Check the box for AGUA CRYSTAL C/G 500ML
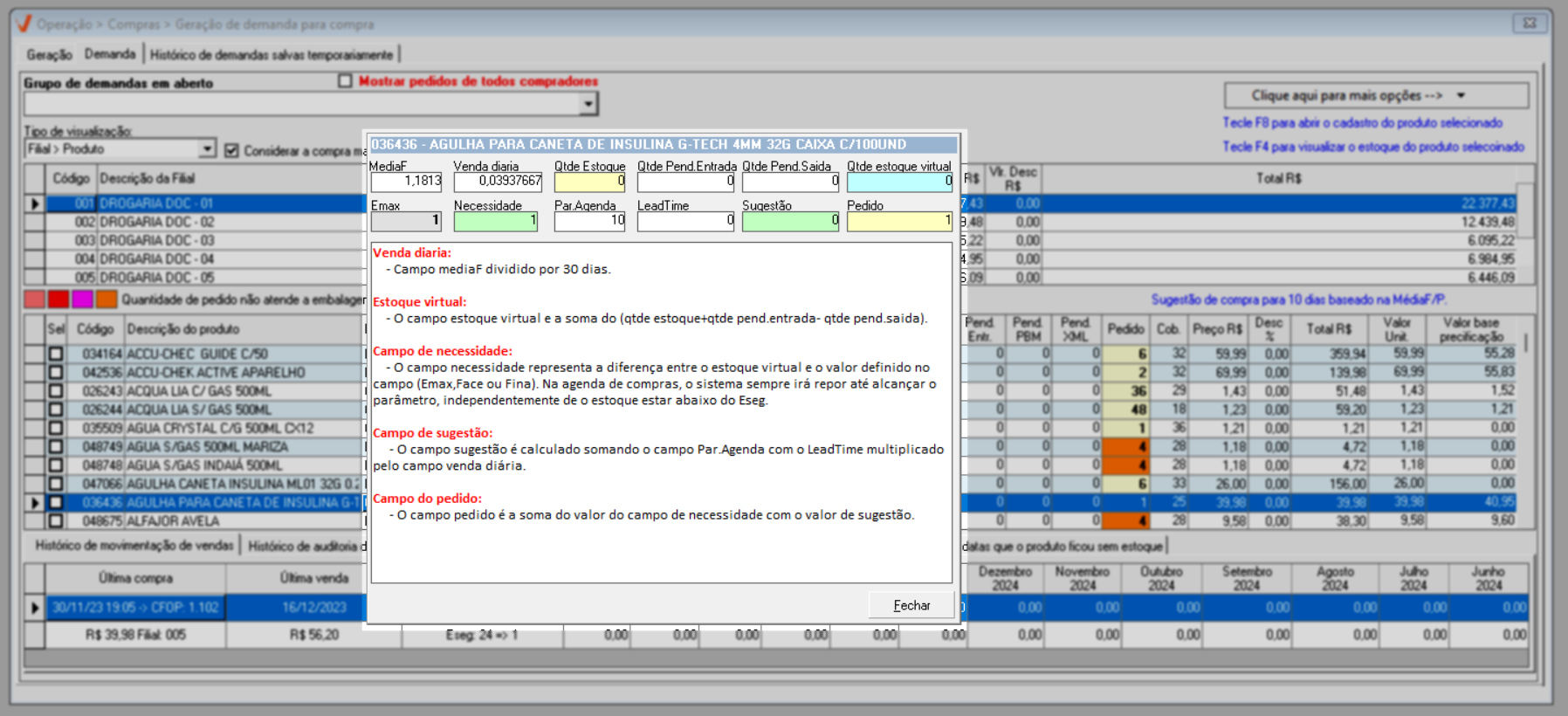The height and width of the screenshot is (716, 1568). tap(56, 428)
